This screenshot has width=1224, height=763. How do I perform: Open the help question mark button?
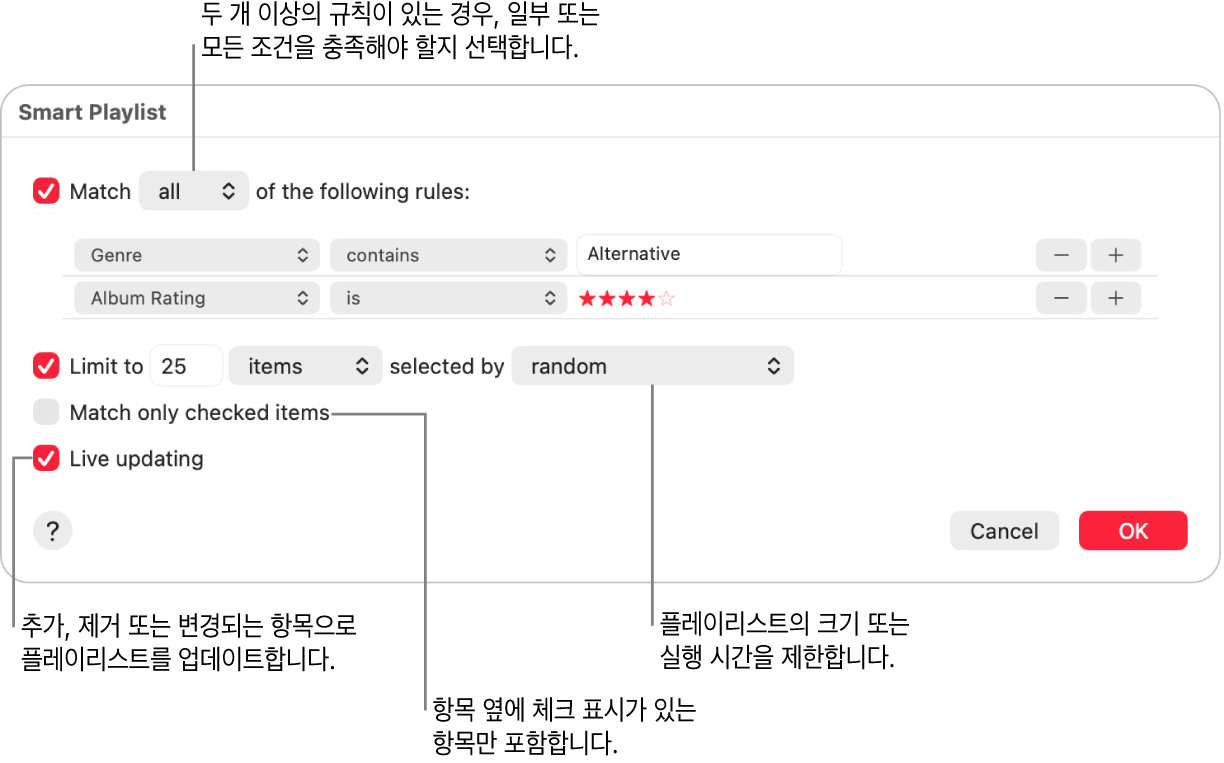pos(53,531)
